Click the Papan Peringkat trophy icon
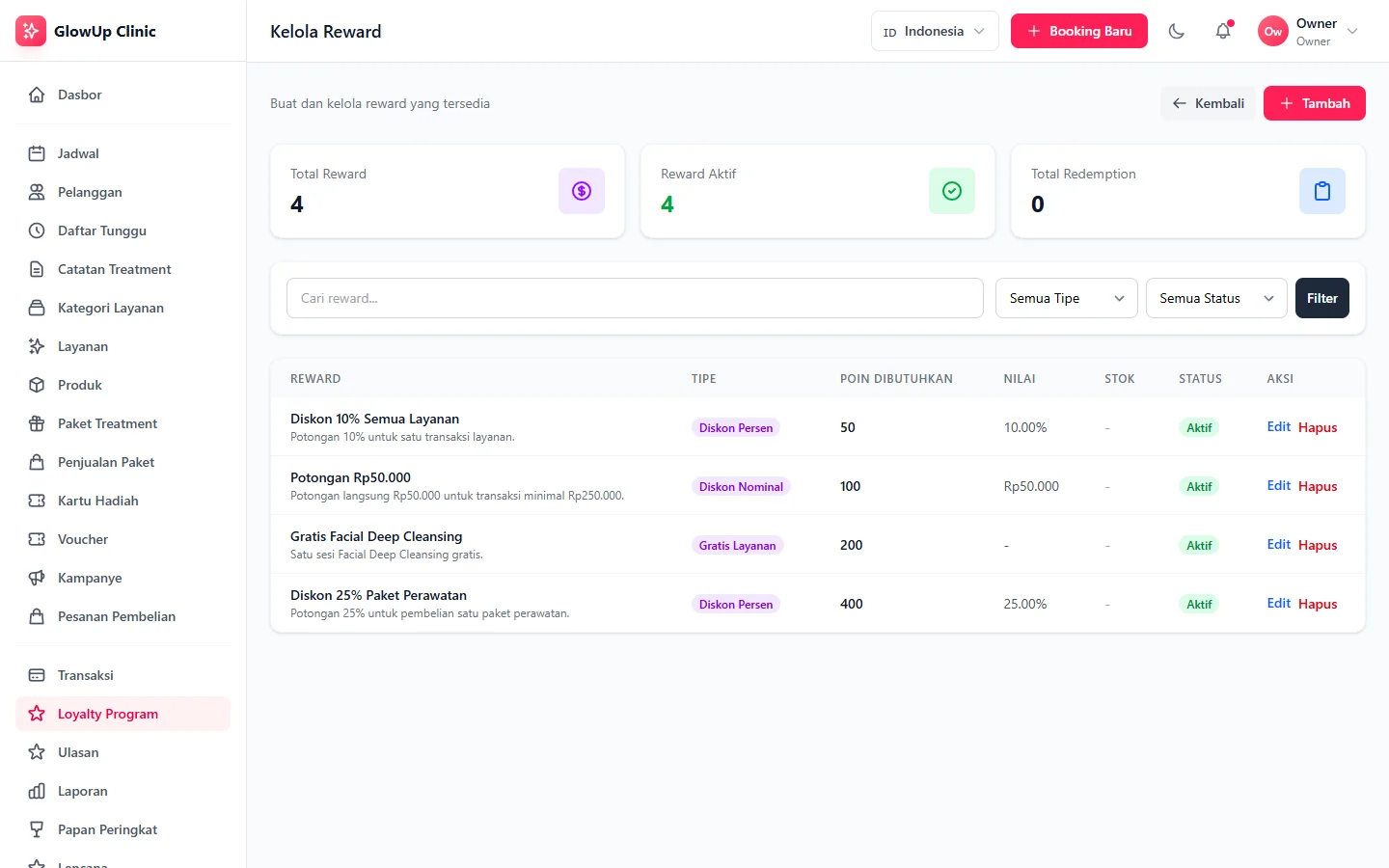 [x=37, y=829]
